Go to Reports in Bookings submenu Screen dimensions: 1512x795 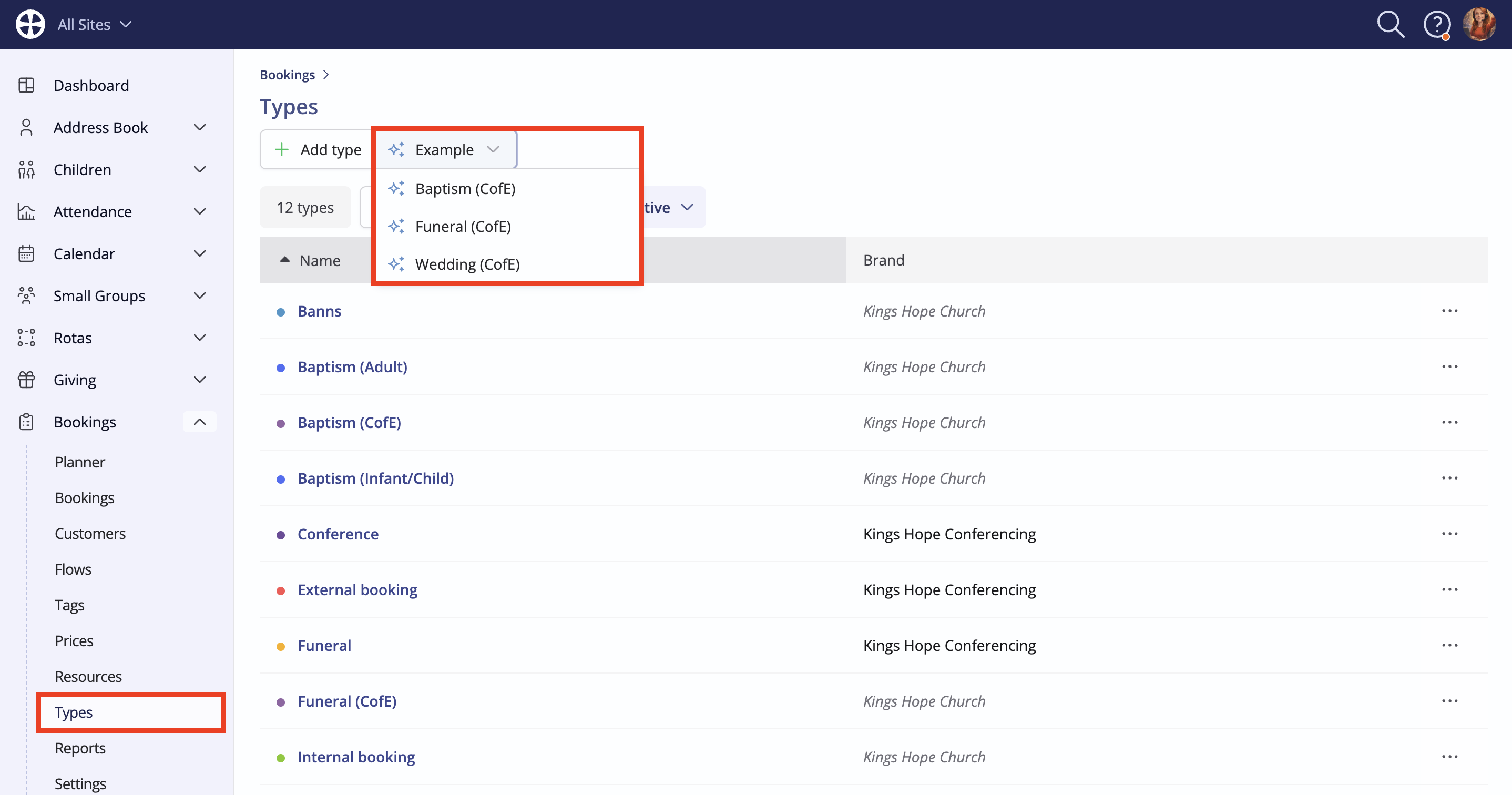coord(80,749)
